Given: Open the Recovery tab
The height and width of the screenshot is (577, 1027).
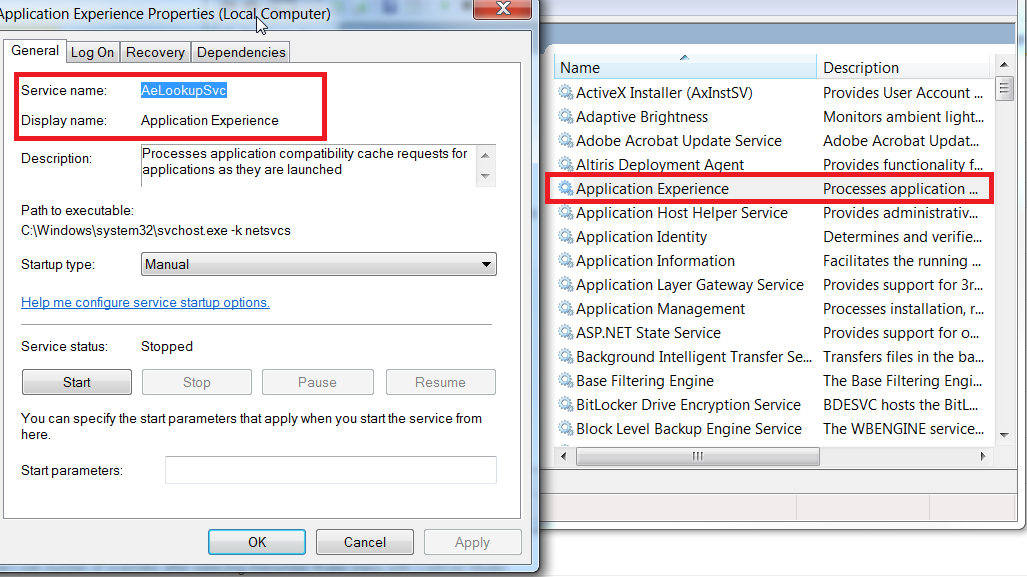Looking at the screenshot, I should point(155,52).
